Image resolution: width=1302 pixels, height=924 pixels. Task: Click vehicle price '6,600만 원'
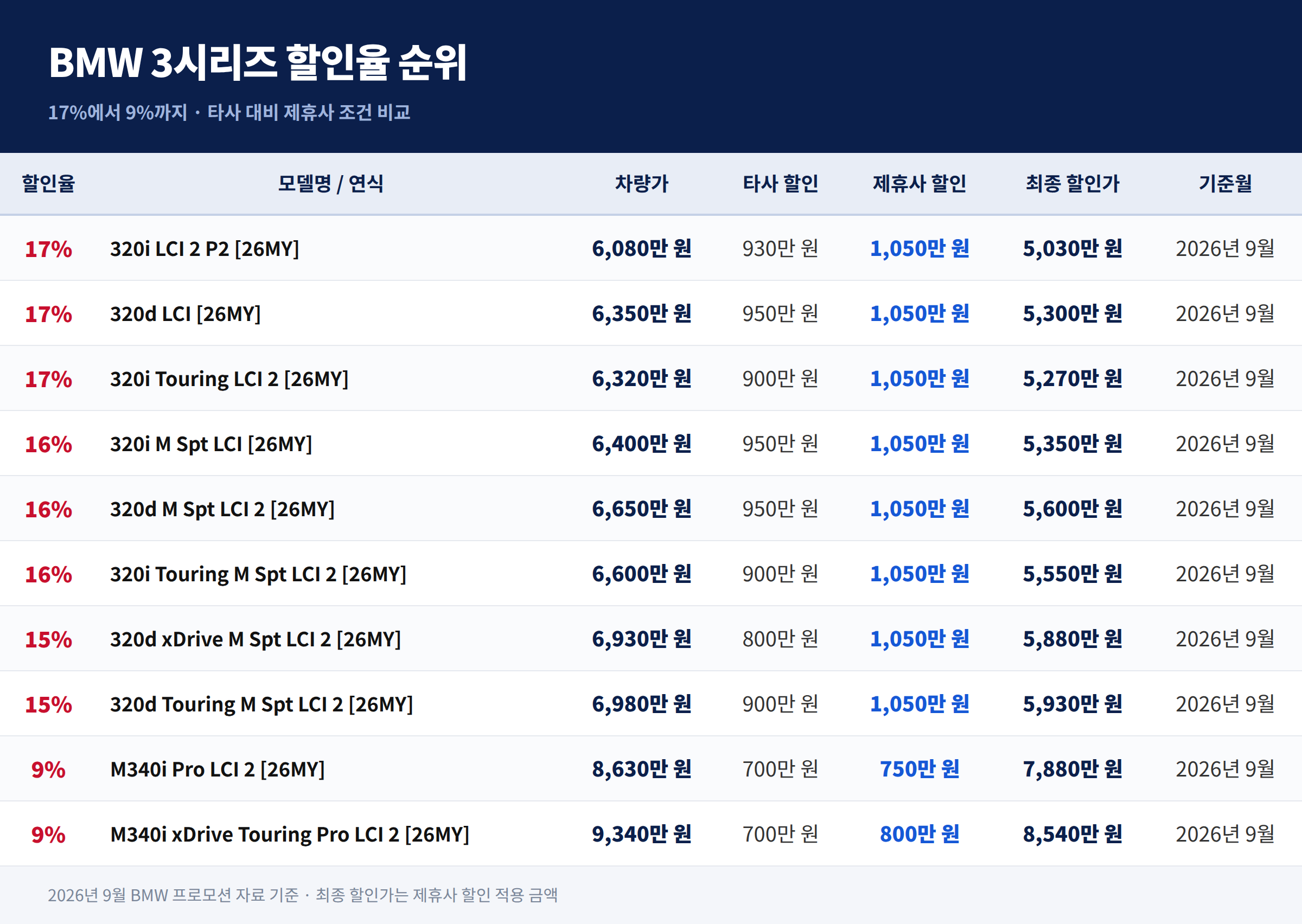pyautogui.click(x=641, y=574)
